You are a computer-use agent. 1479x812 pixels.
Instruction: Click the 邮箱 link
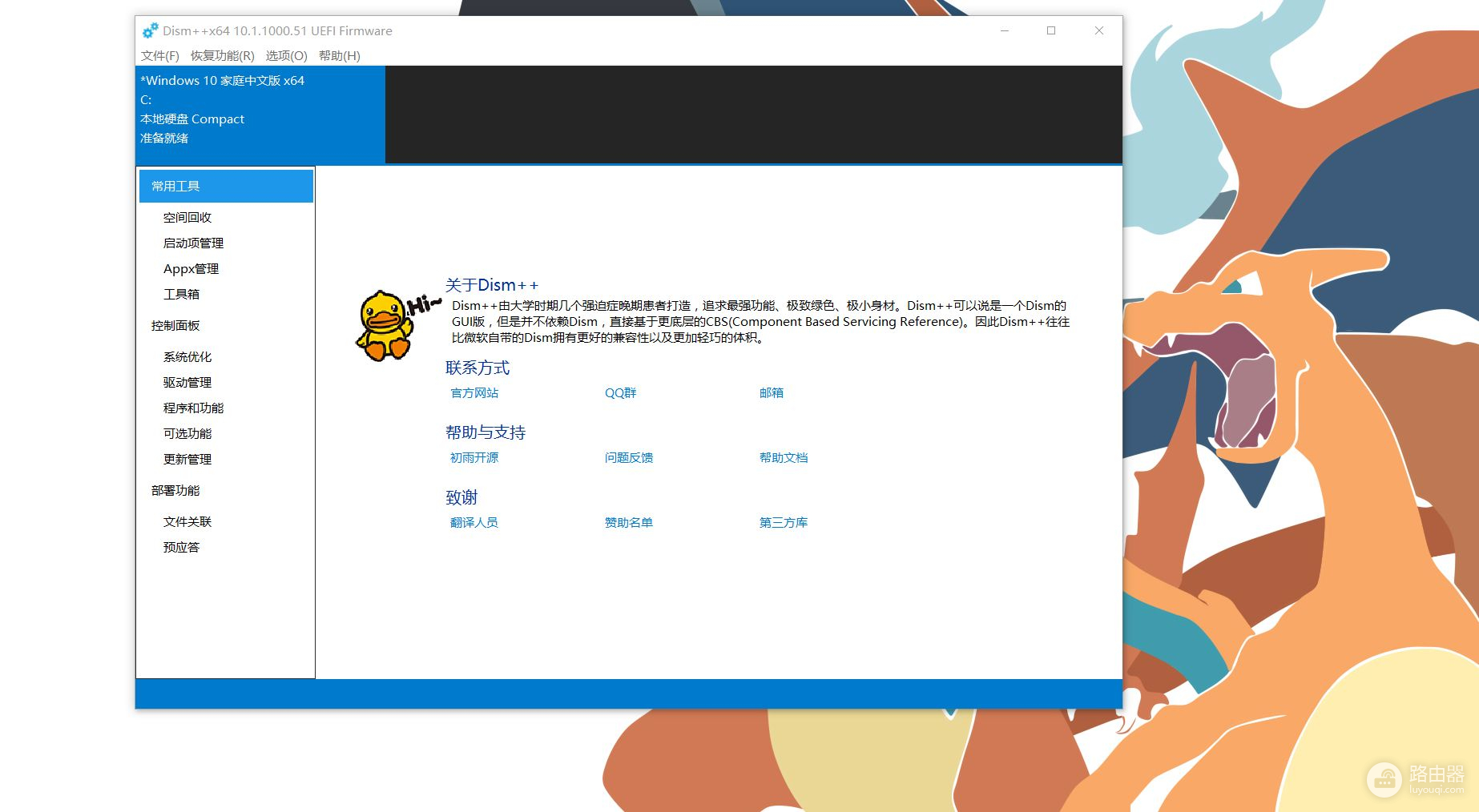click(771, 392)
